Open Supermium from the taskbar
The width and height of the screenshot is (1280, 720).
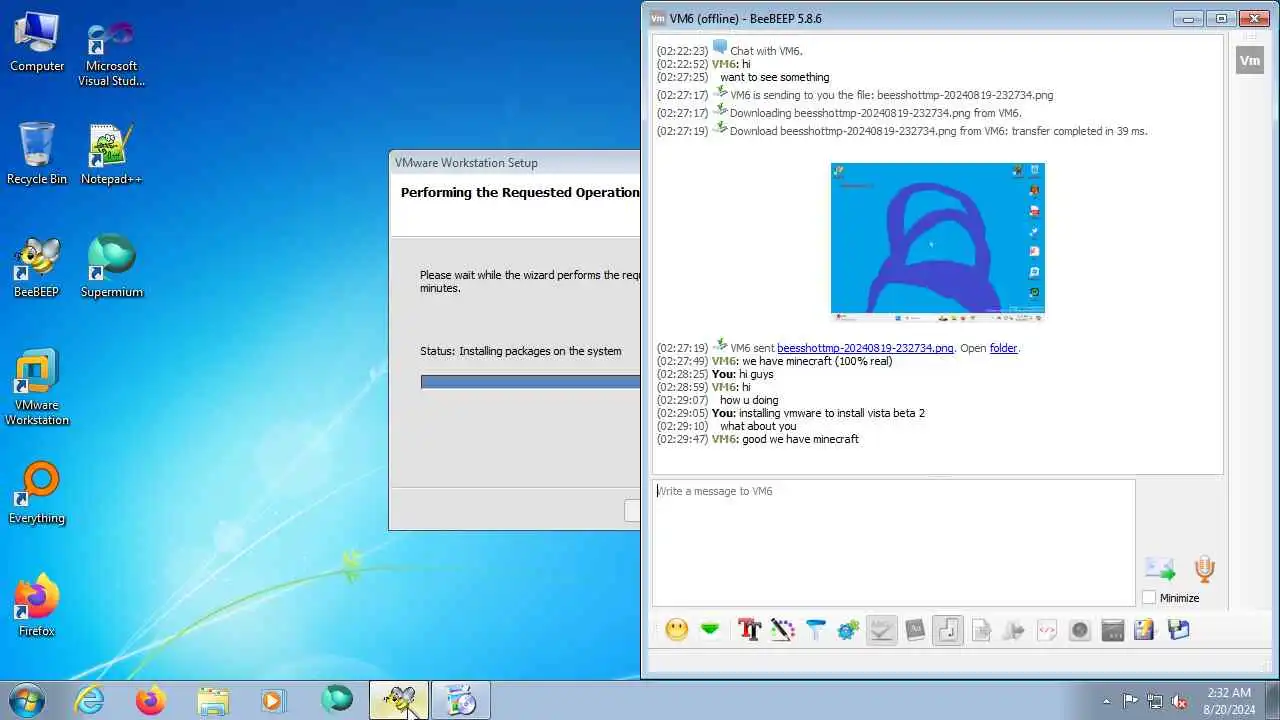(x=337, y=700)
